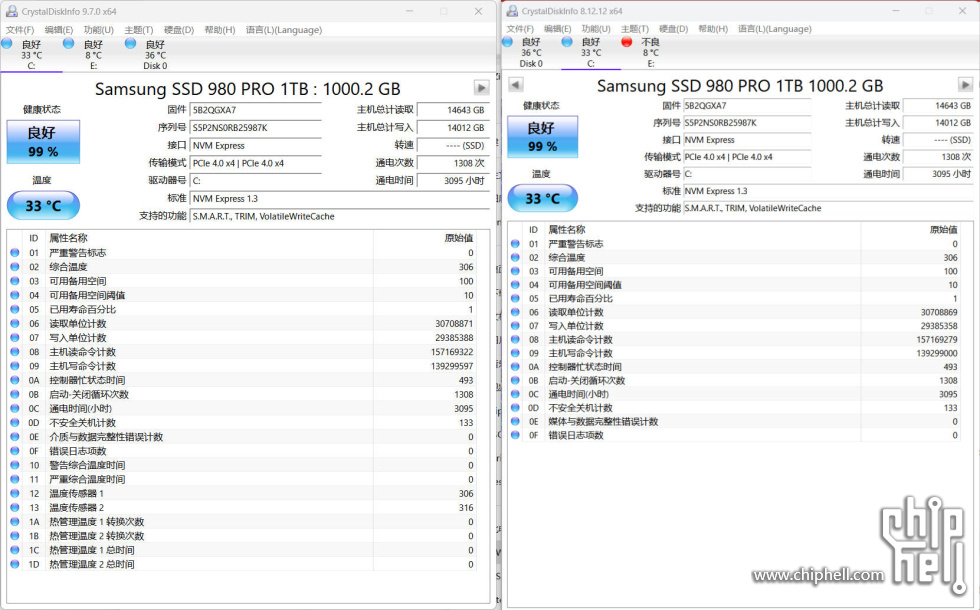
Task: Click 通电时间 3095 小时 field in right window
Action: [939, 174]
